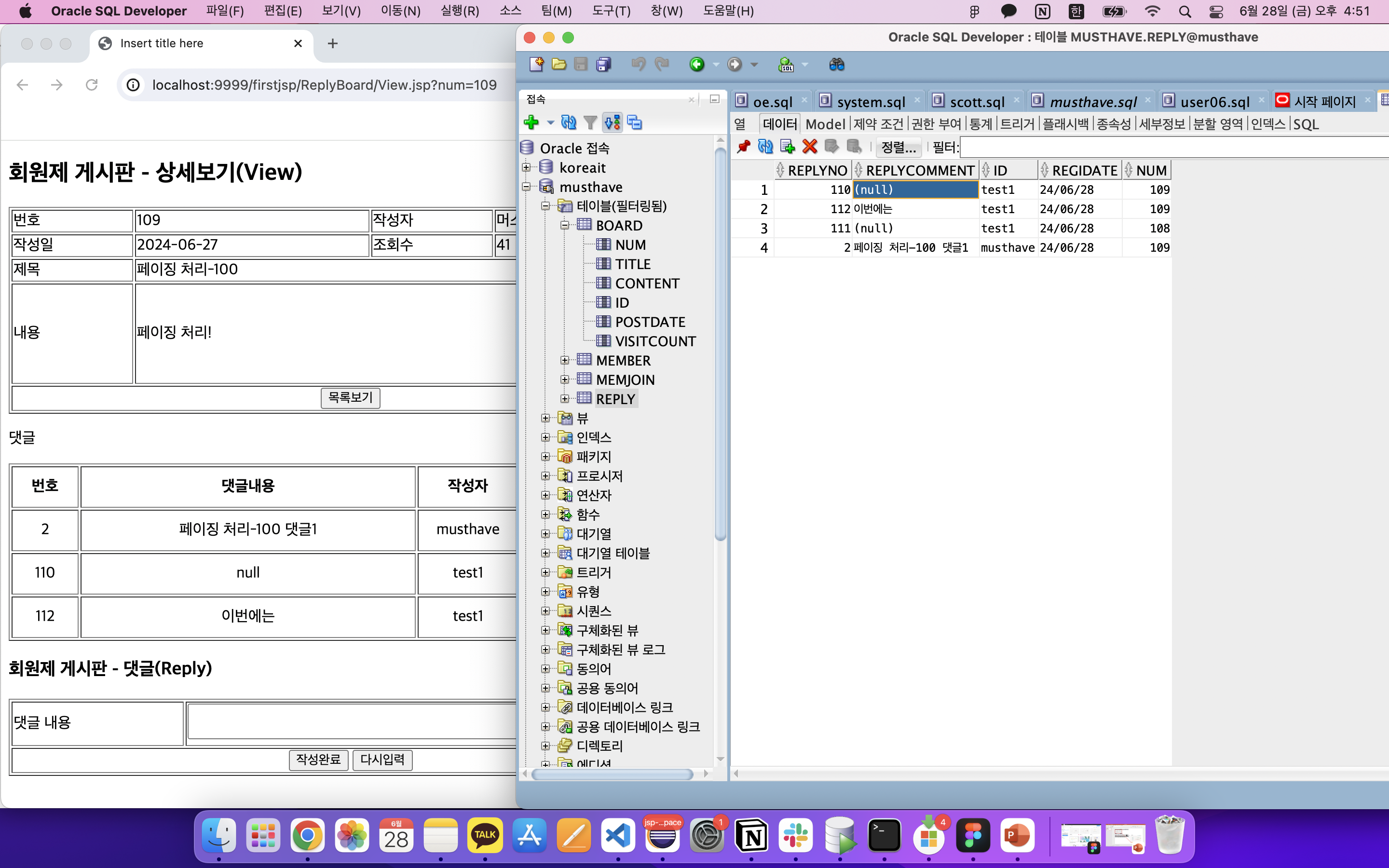Viewport: 1389px width, 868px height.
Task: Click green back navigation arrow icon
Action: point(697,64)
